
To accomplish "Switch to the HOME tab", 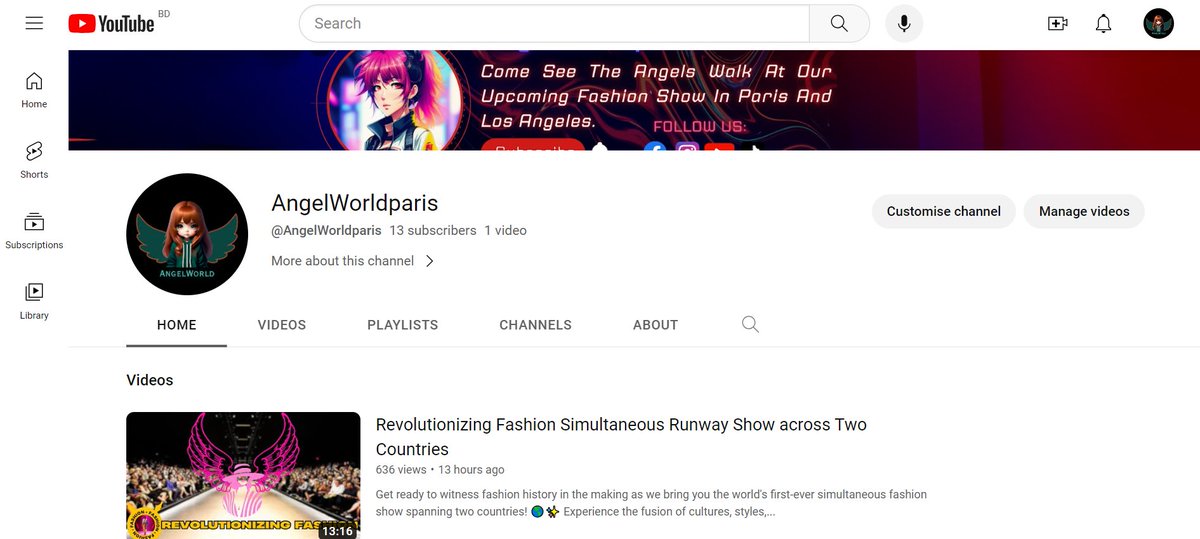I will click(x=177, y=325).
